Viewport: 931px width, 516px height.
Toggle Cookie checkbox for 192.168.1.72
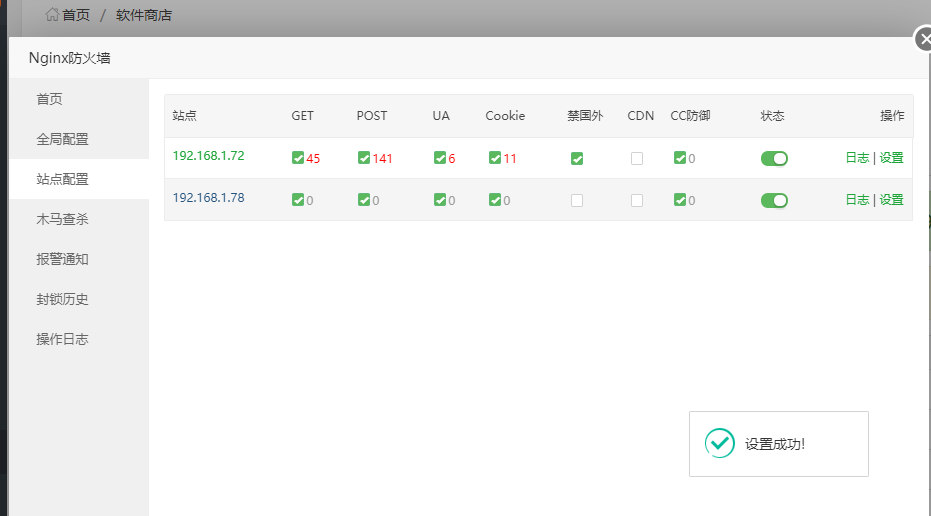tap(495, 158)
